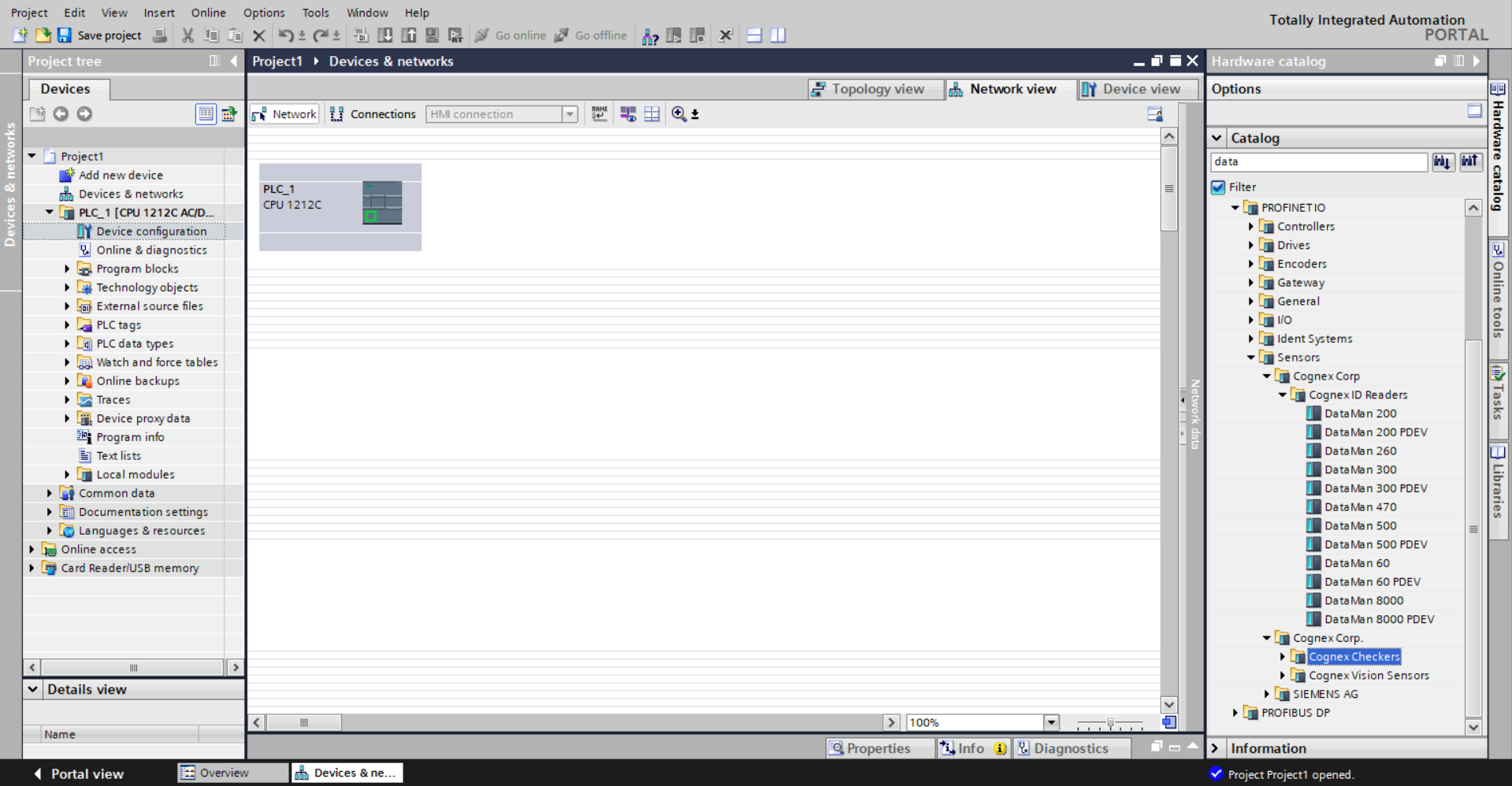Click the Undo icon in toolbar

[285, 35]
